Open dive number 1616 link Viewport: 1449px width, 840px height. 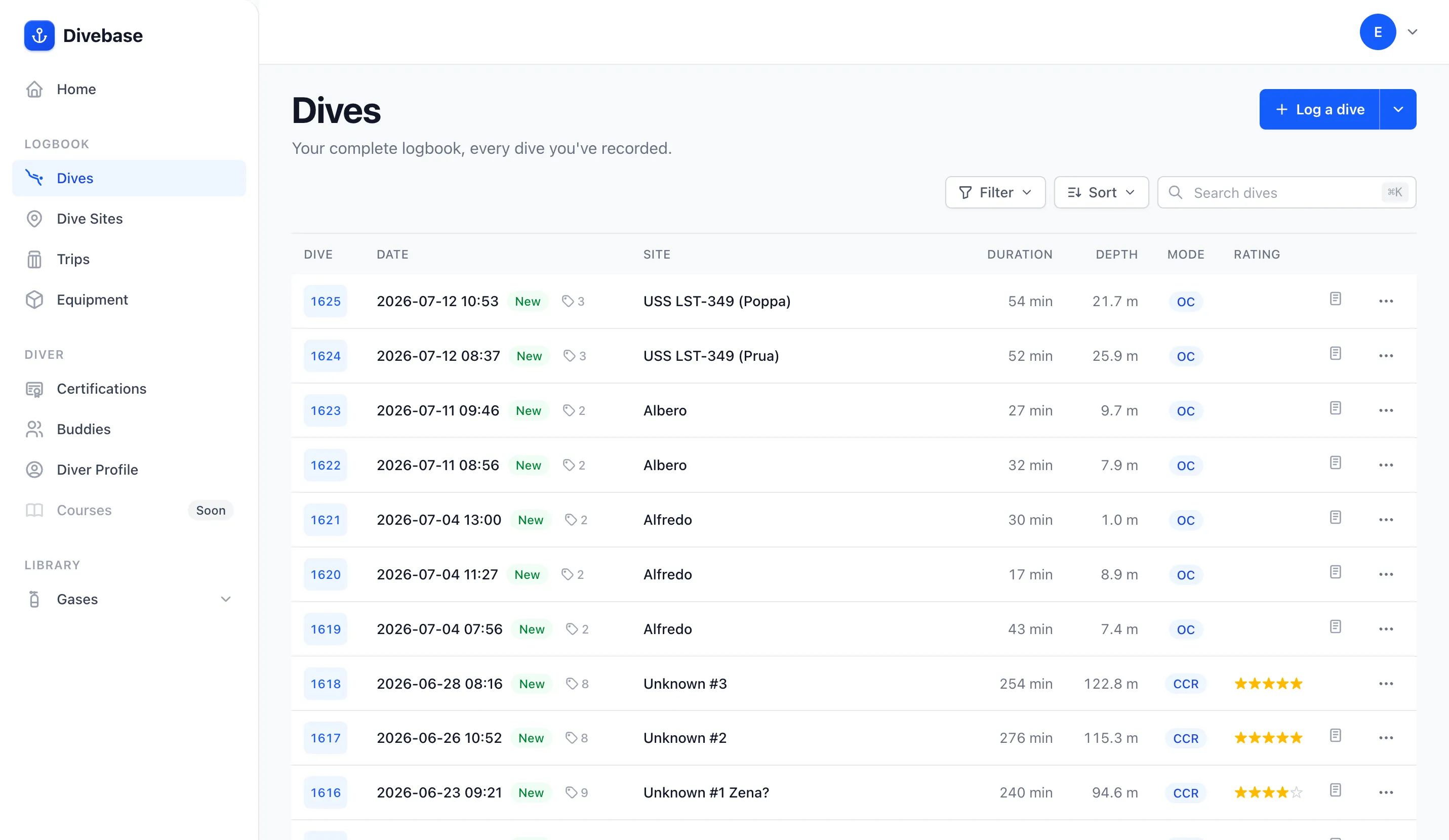(x=326, y=792)
